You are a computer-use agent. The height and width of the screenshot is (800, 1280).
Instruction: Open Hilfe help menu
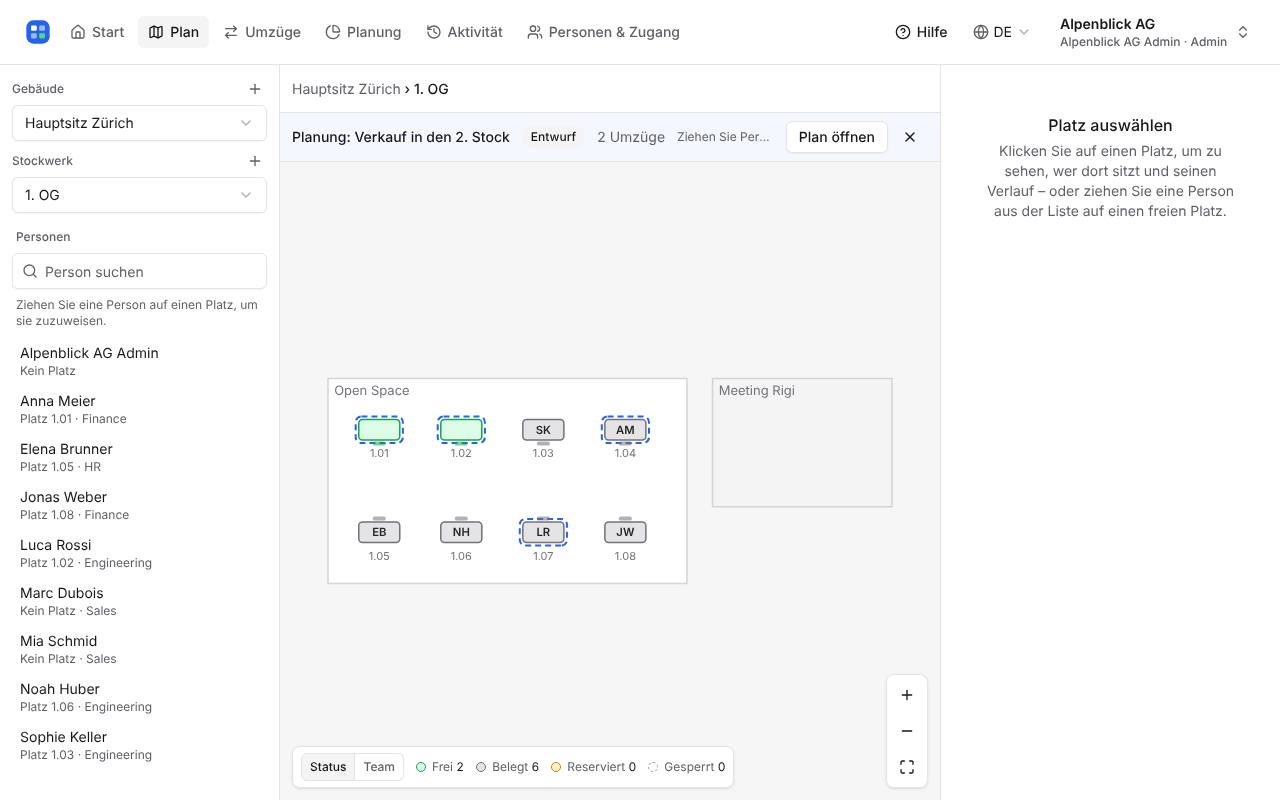coord(921,32)
